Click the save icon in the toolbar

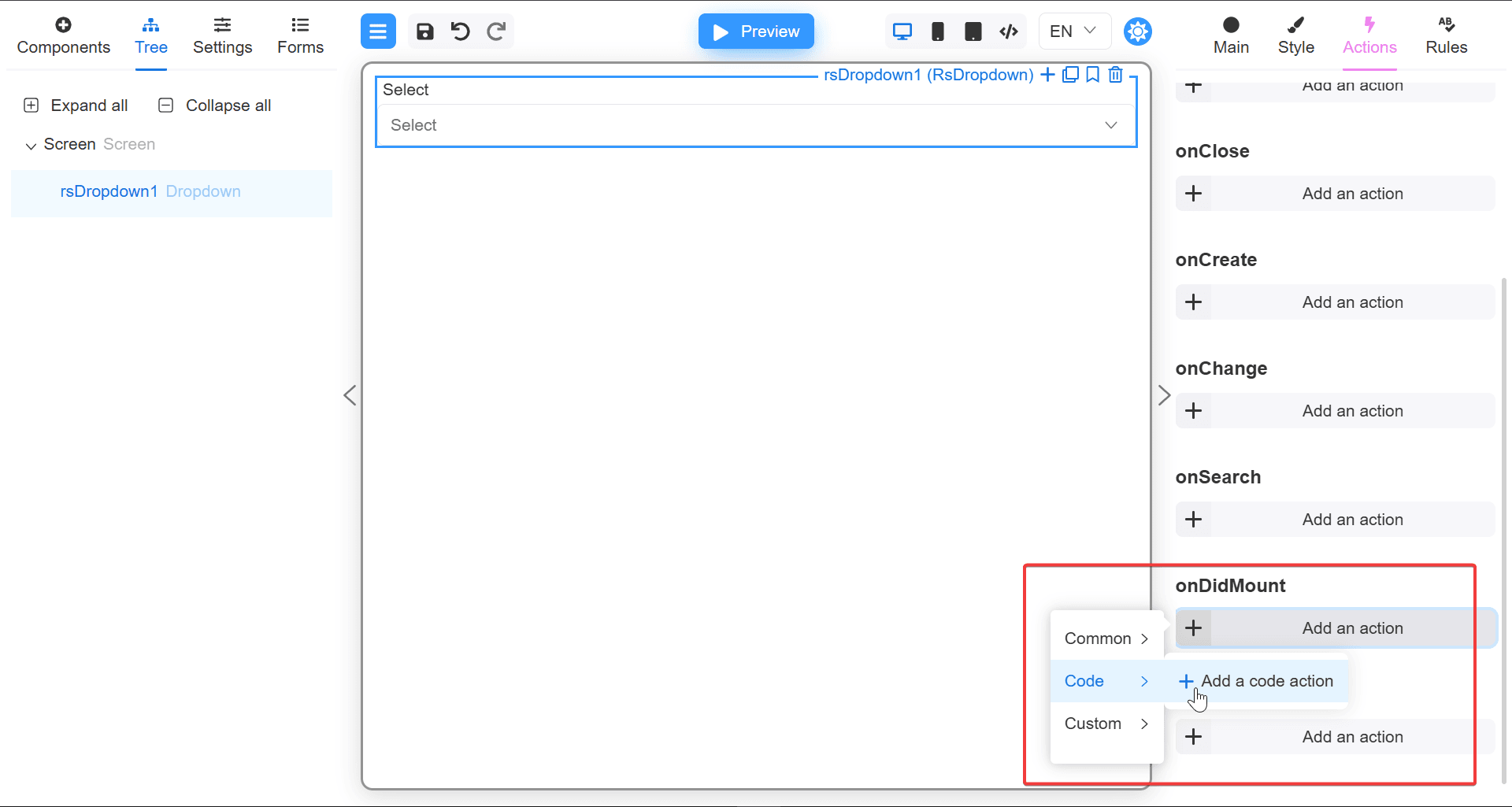coord(424,31)
